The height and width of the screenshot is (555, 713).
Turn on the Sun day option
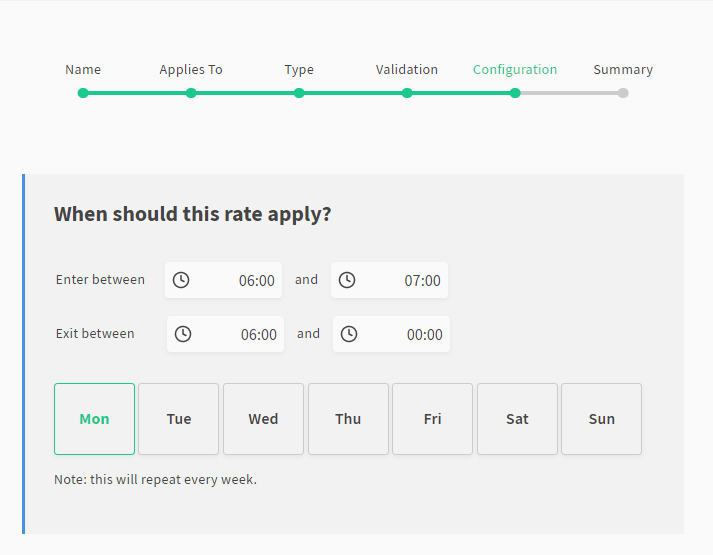click(x=601, y=419)
